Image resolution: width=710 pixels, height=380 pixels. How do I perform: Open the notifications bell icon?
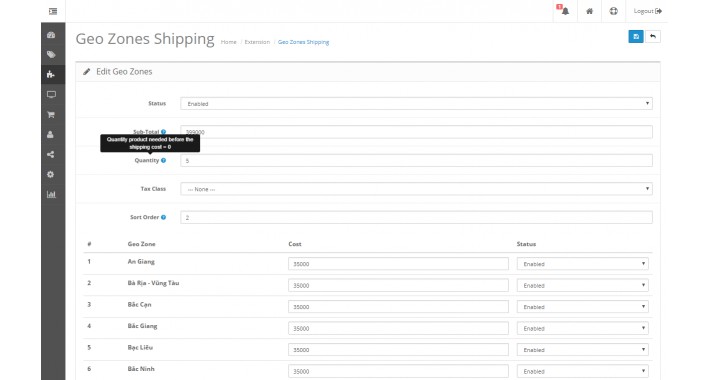click(x=565, y=11)
